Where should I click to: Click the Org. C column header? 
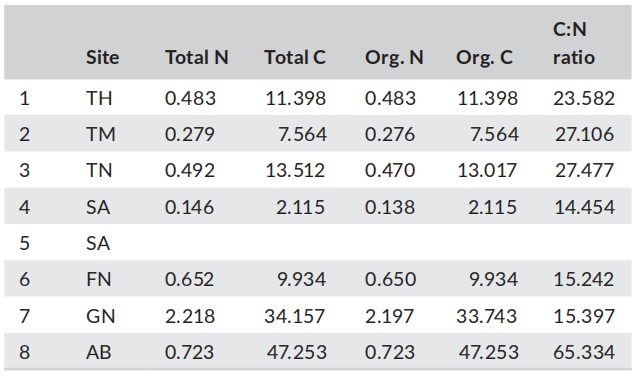click(484, 57)
